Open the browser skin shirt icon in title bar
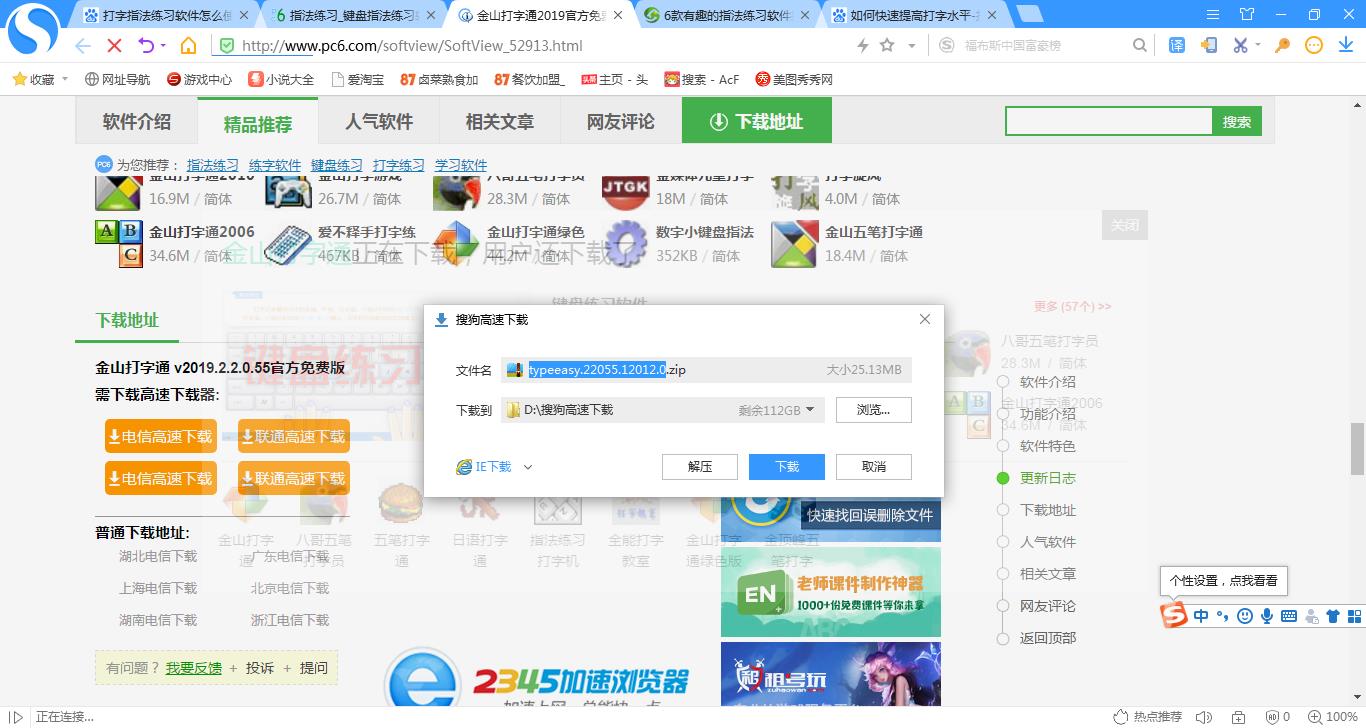Viewport: 1366px width, 728px height. click(x=1247, y=14)
